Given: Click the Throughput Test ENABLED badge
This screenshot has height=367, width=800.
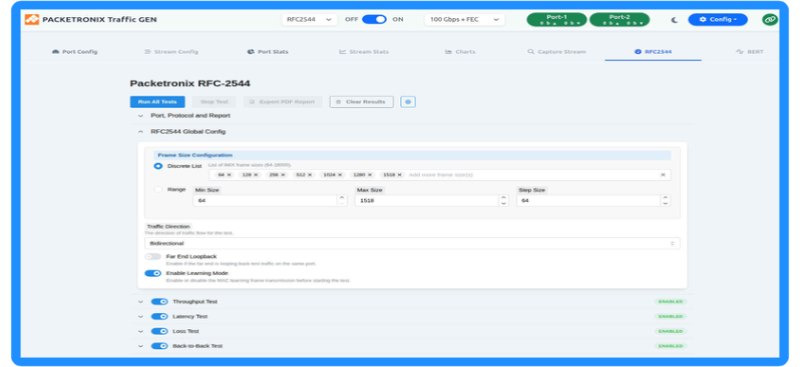Looking at the screenshot, I should [x=670, y=302].
